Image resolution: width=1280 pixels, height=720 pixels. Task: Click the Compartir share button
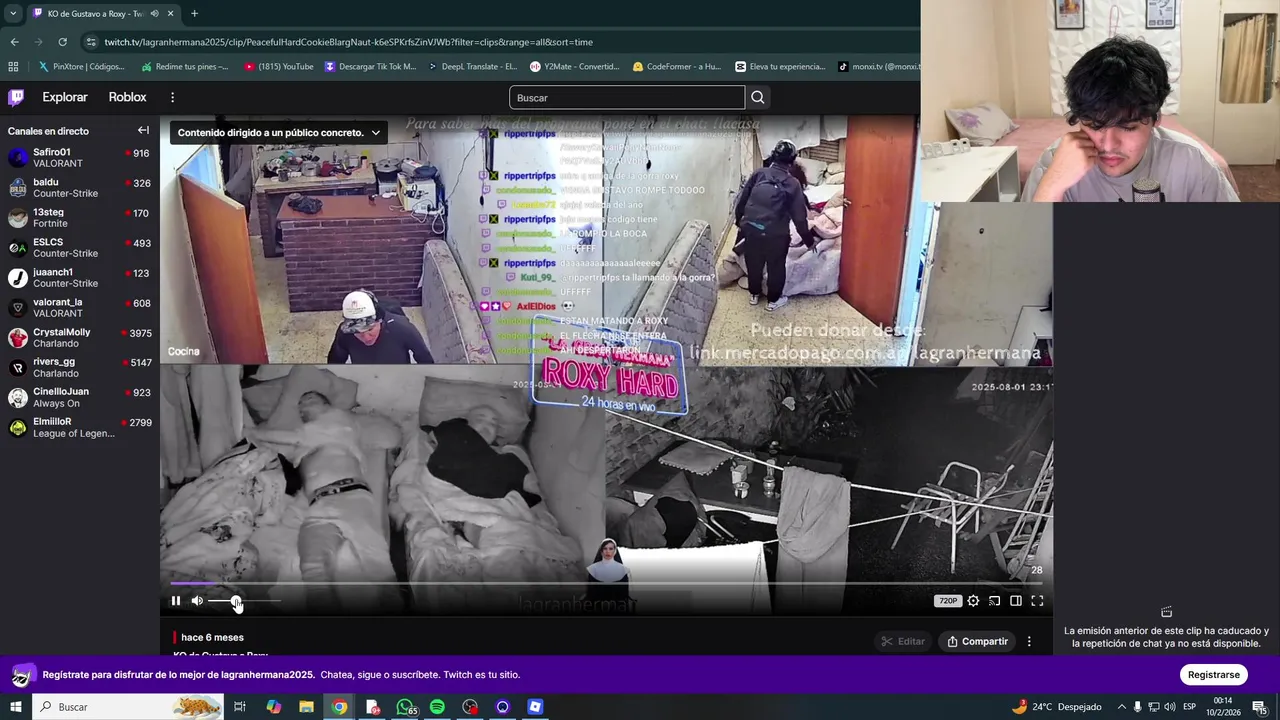(977, 641)
